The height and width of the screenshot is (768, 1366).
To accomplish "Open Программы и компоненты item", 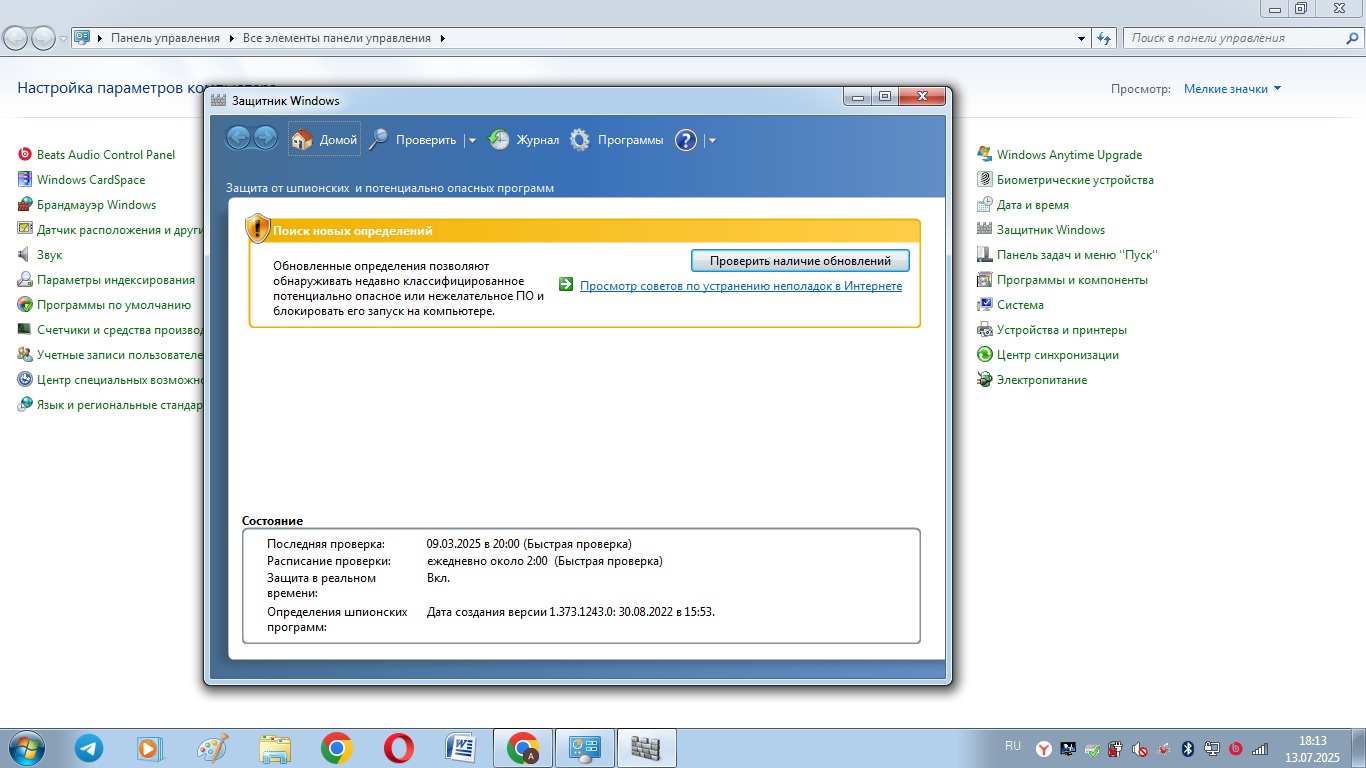I will pyautogui.click(x=1072, y=280).
